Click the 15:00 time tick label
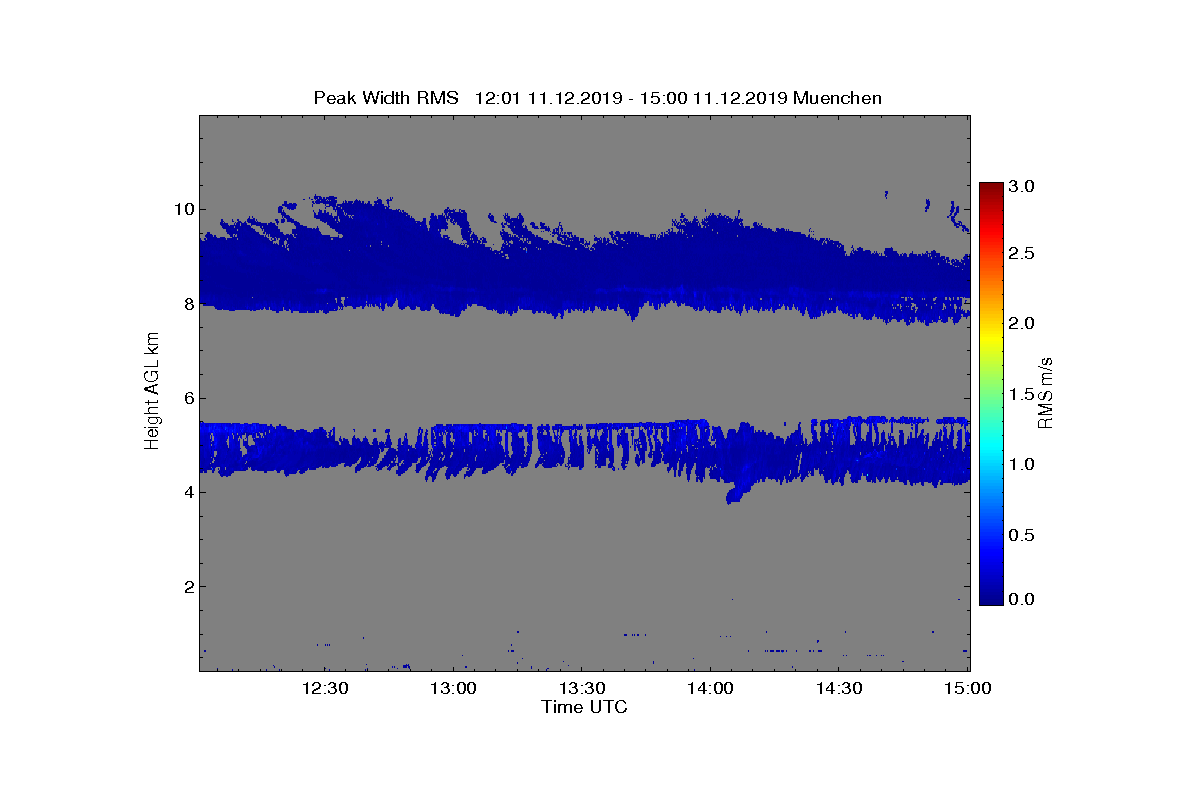 click(968, 688)
